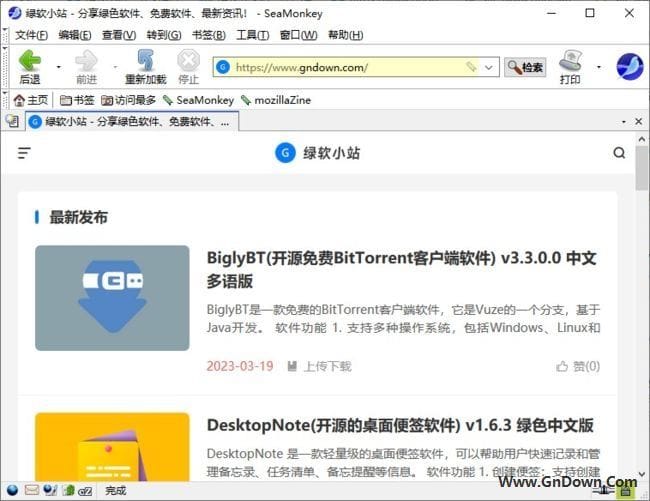This screenshot has width=650, height=501.
Task: Click the site identity icon in URL bar
Action: 223,67
